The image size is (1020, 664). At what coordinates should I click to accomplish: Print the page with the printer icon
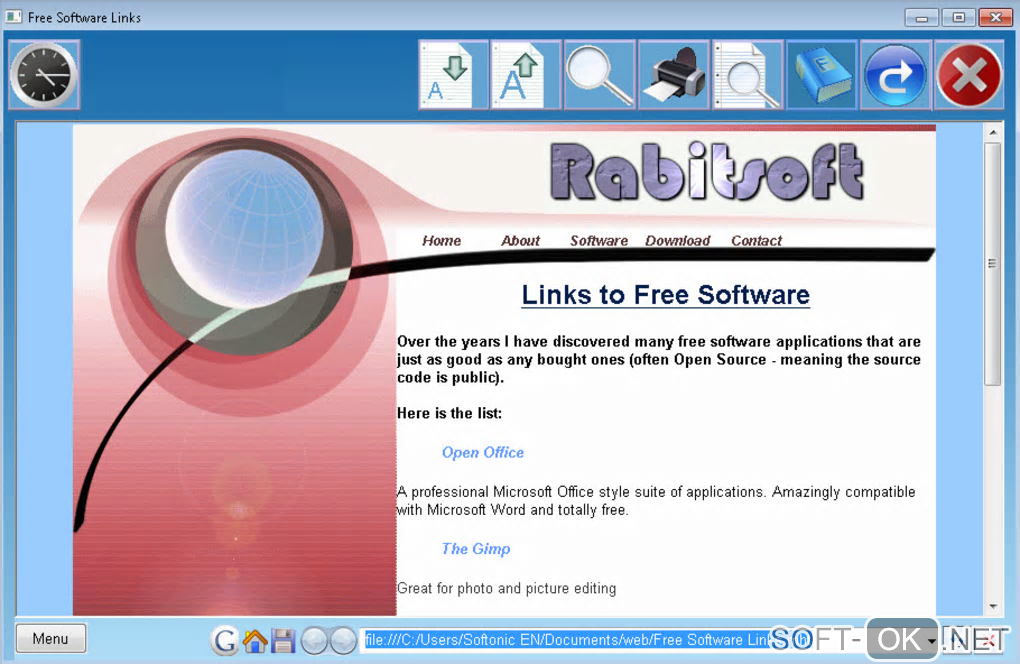tap(673, 75)
